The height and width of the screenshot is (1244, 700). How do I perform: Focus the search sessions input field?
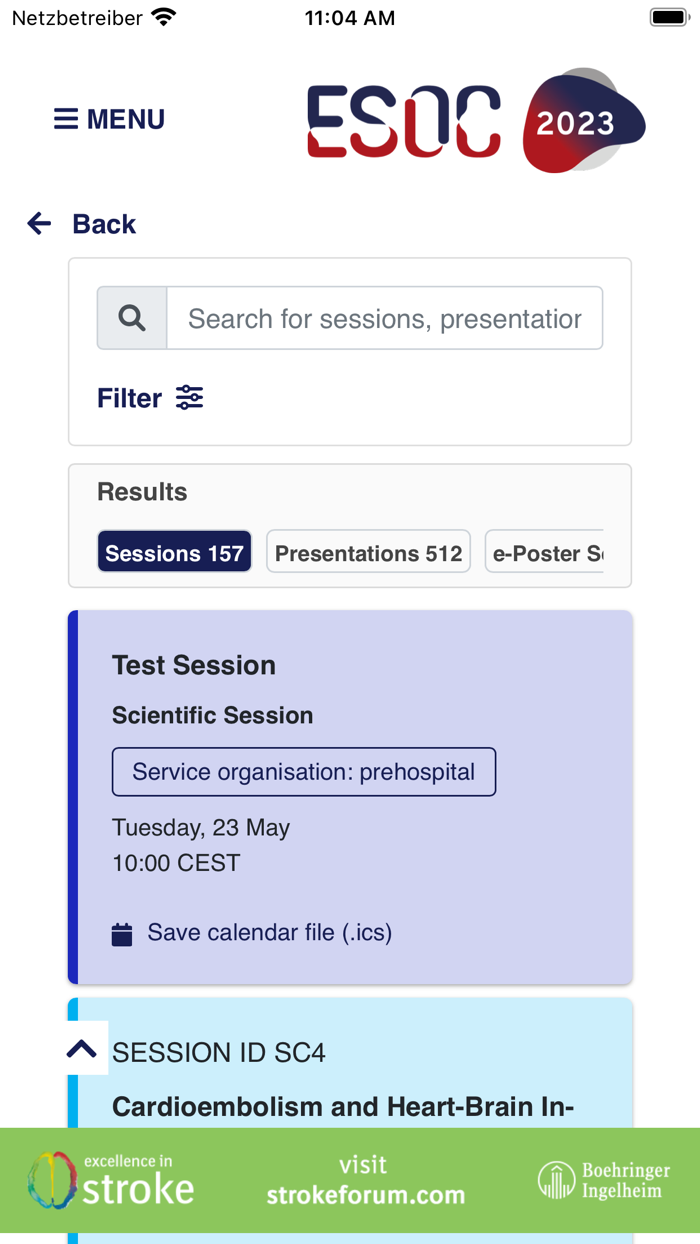click(384, 318)
